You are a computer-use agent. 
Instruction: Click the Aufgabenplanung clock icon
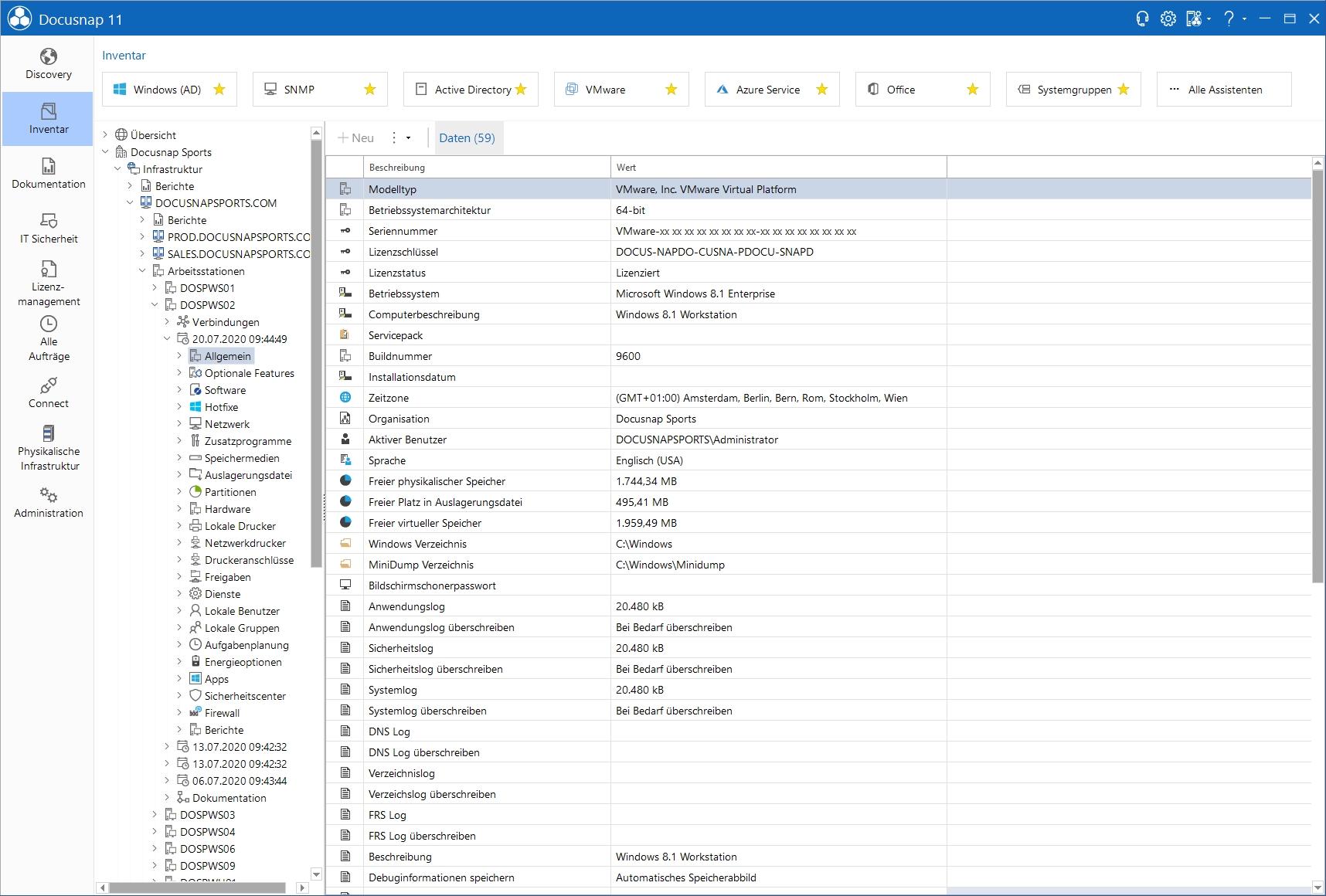pyautogui.click(x=195, y=645)
